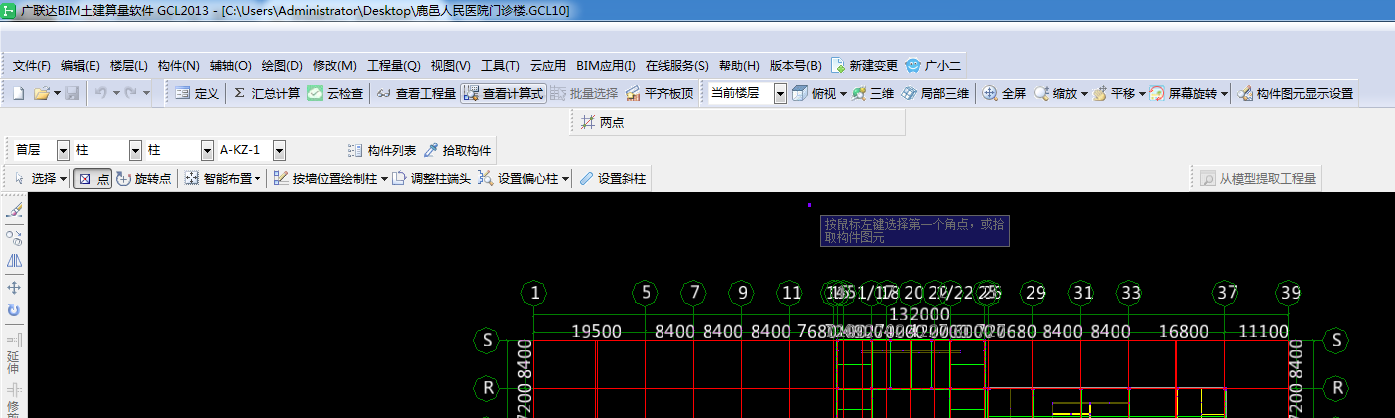Screen dimensions: 1395x418
Task: Toggle the 点 point drawing mode
Action: [x=93, y=179]
